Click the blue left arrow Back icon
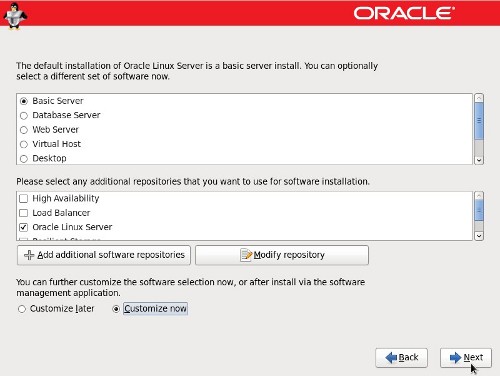500x376 pixels. pyautogui.click(x=391, y=358)
